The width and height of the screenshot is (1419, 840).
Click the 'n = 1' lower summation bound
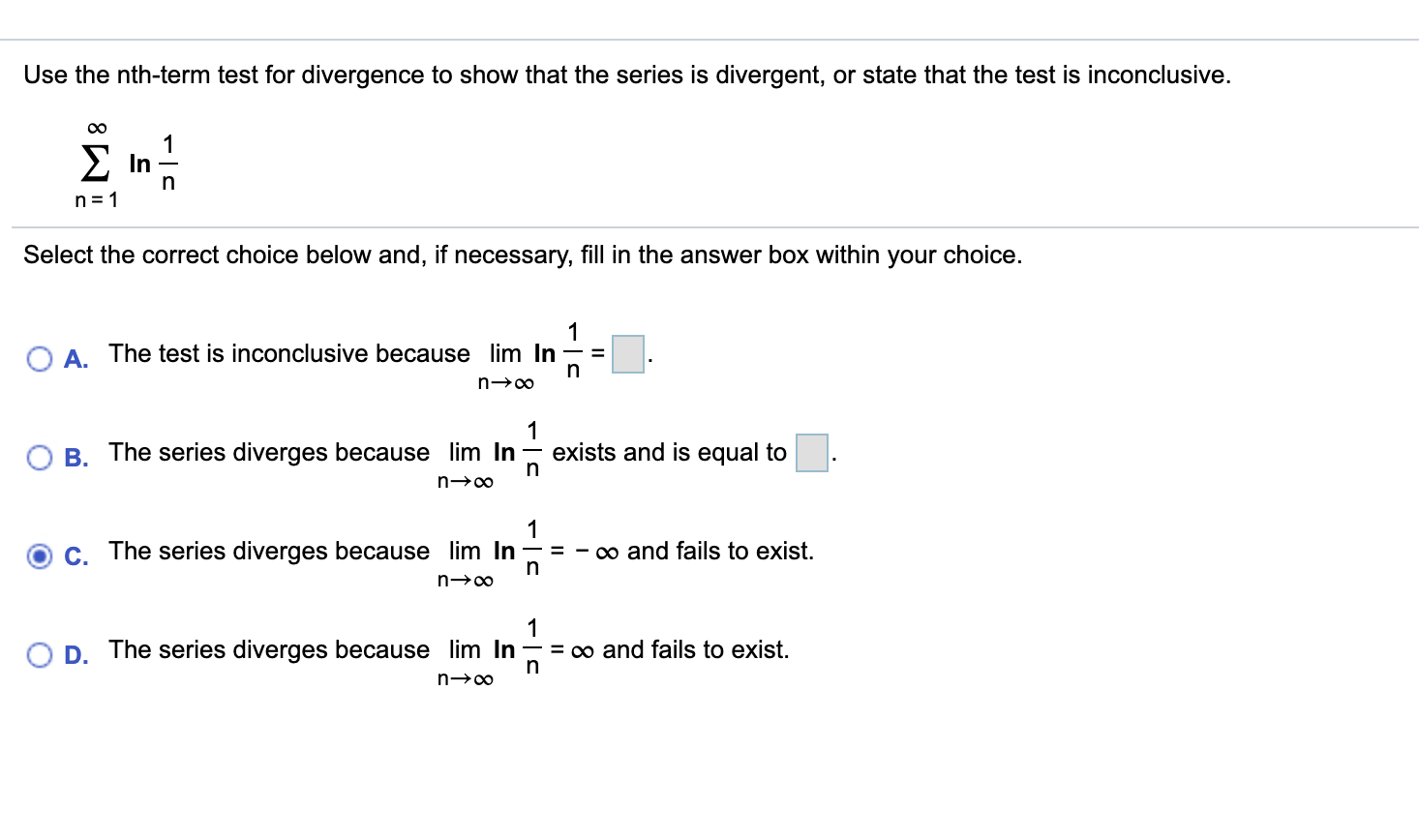click(x=96, y=200)
